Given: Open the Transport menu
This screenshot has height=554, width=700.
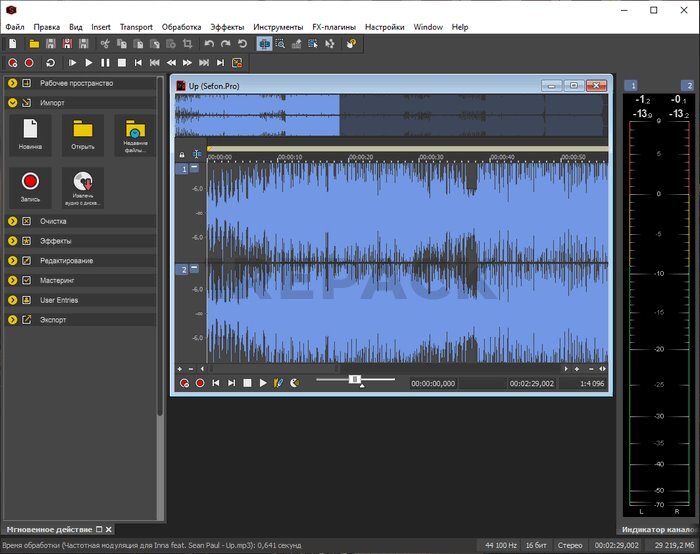Looking at the screenshot, I should tap(136, 27).
